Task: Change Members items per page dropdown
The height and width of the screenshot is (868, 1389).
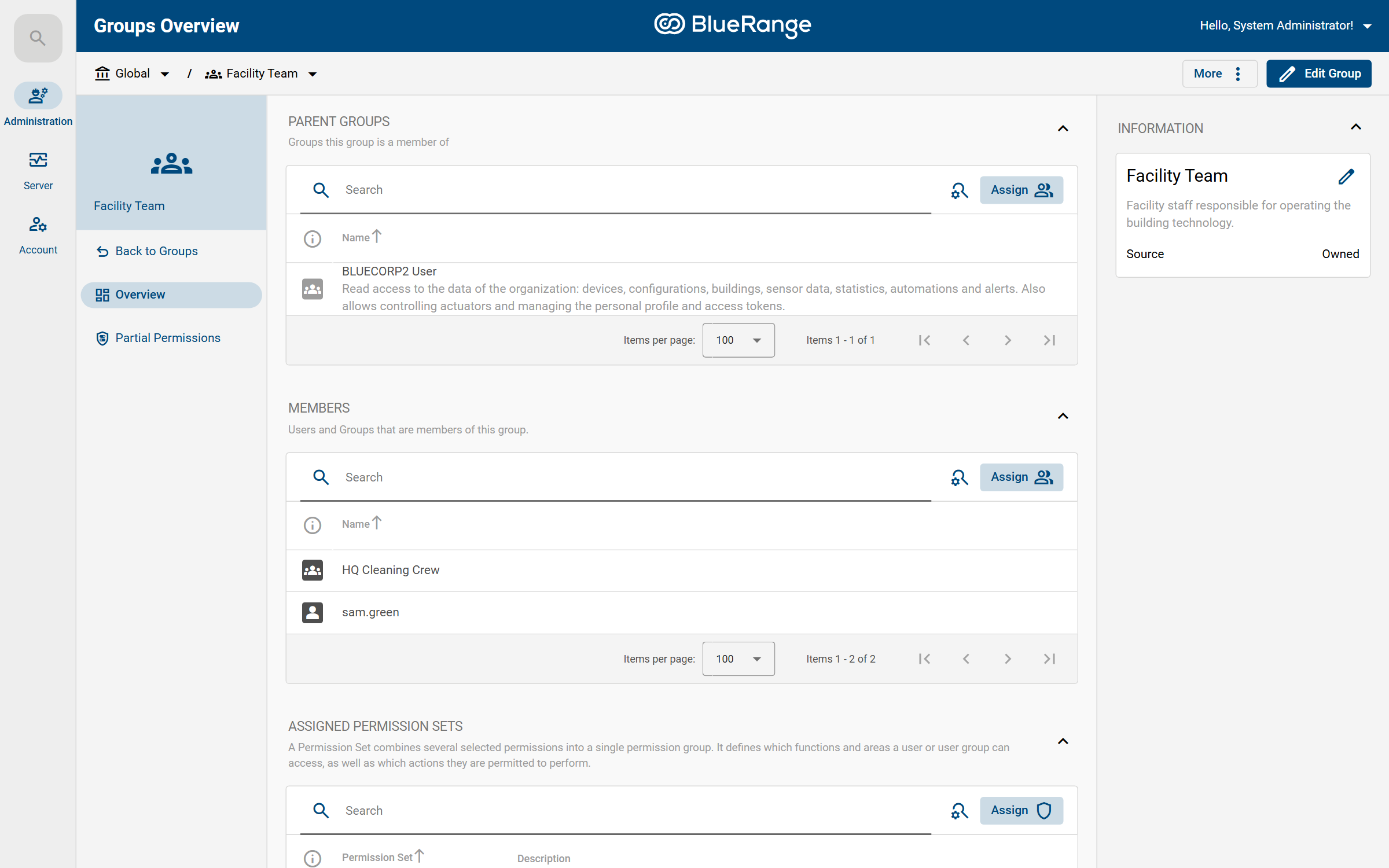Action: [x=738, y=659]
